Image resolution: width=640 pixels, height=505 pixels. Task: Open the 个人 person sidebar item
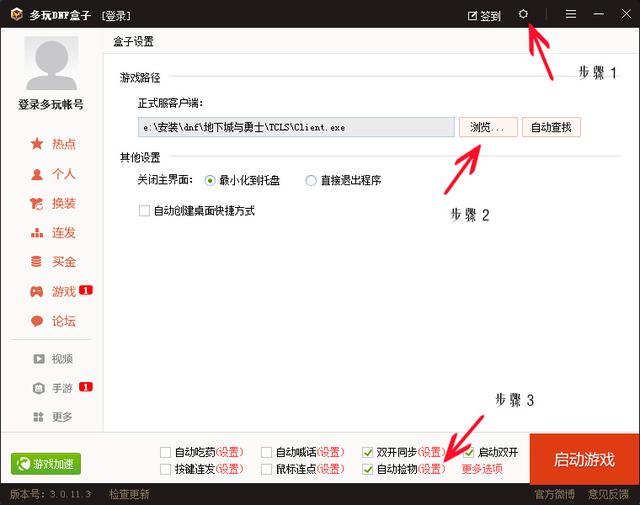coord(53,174)
